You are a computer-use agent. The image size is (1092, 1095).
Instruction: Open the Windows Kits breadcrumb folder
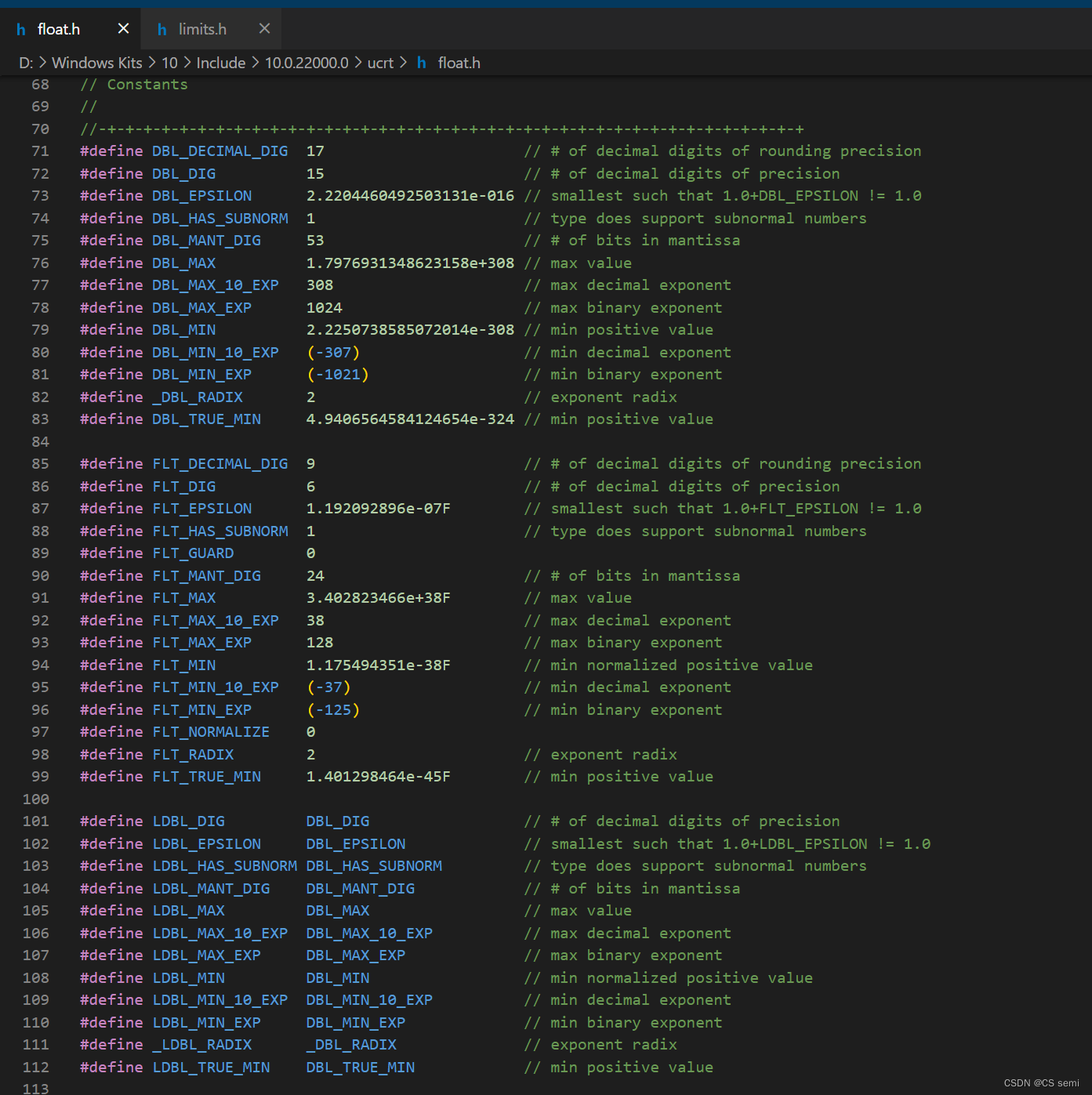(97, 63)
